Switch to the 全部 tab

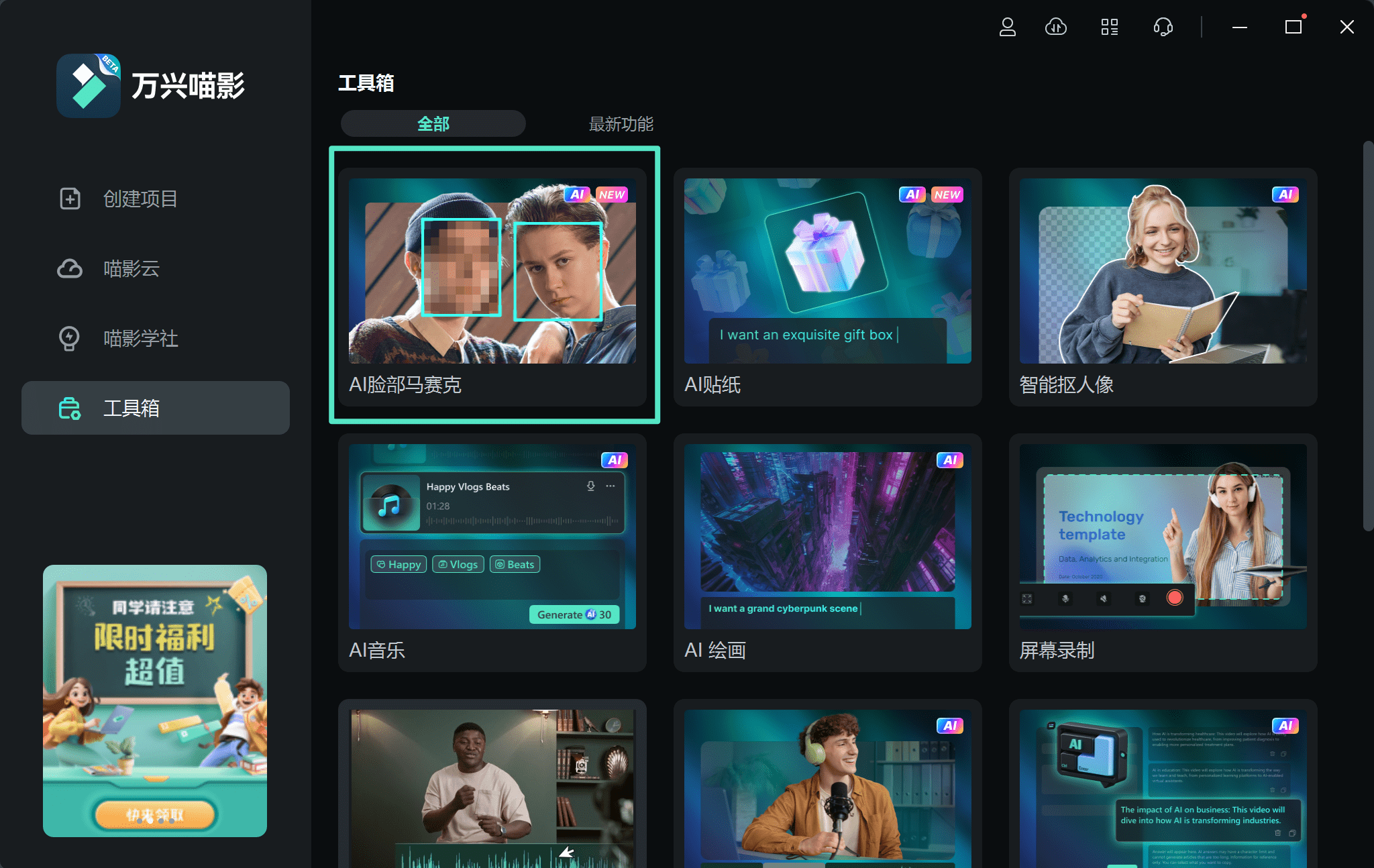point(433,123)
